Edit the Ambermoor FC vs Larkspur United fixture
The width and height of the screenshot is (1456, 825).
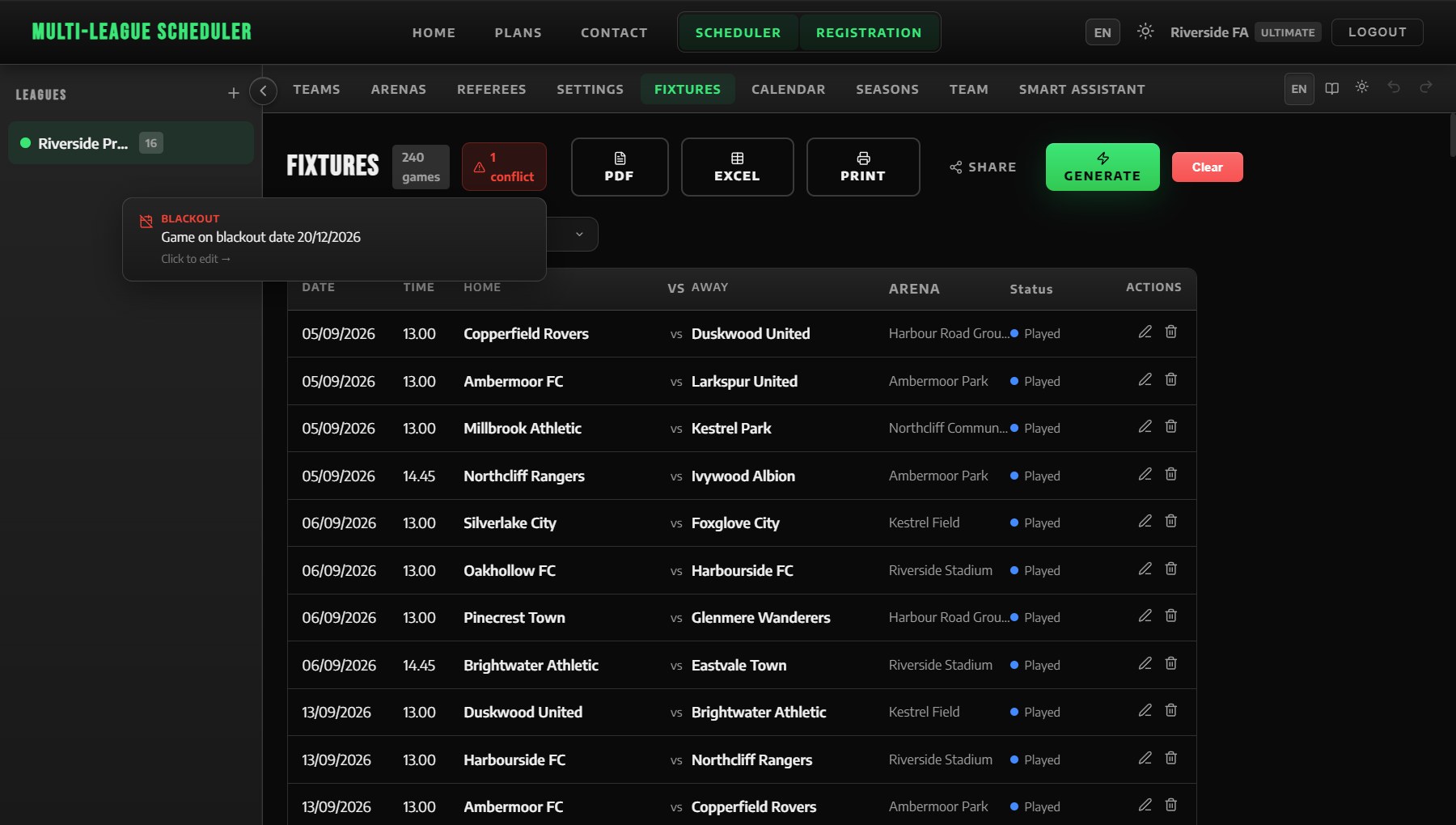tap(1145, 380)
